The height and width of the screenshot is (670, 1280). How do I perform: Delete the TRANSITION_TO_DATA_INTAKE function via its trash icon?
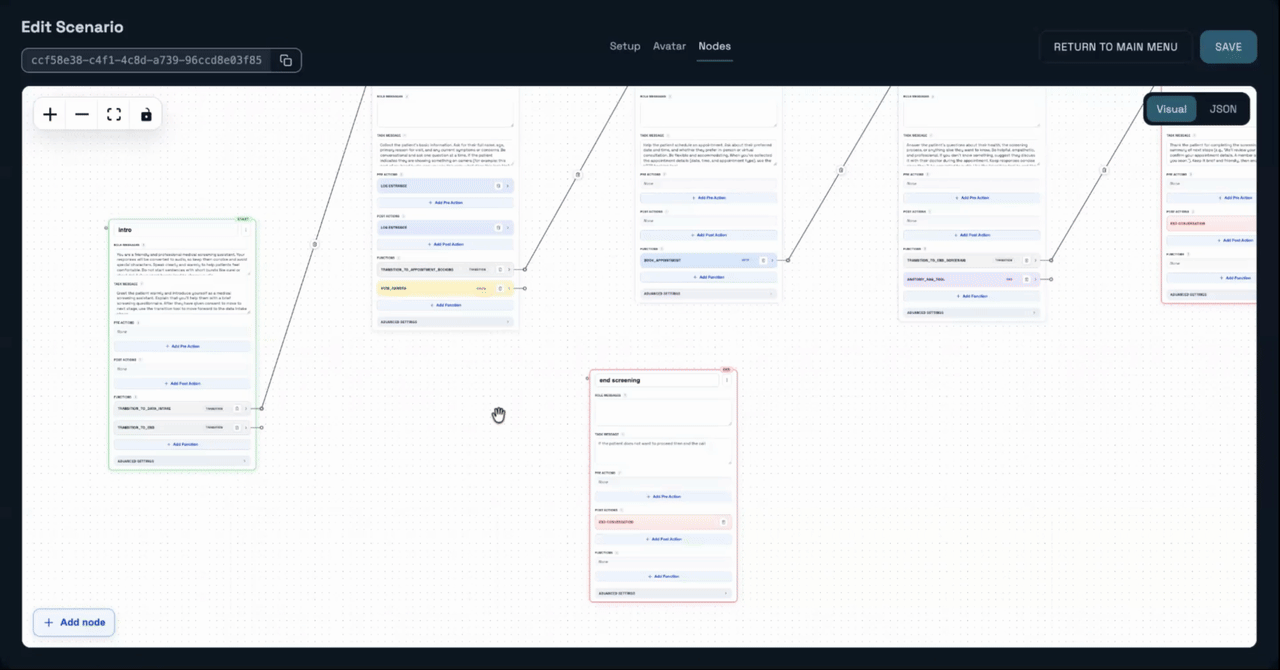pyautogui.click(x=237, y=409)
